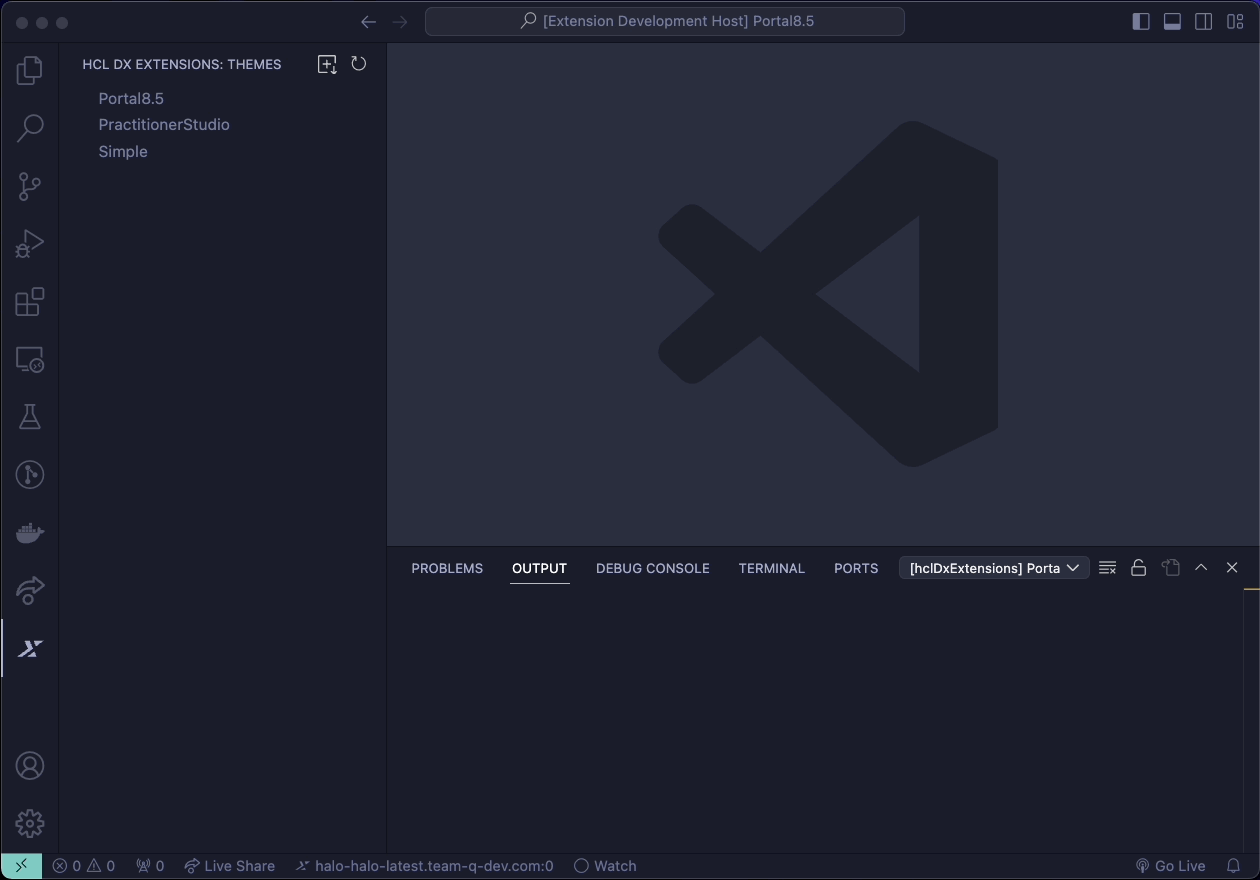Toggle auto scrolling lock in Output panel

(1138, 567)
